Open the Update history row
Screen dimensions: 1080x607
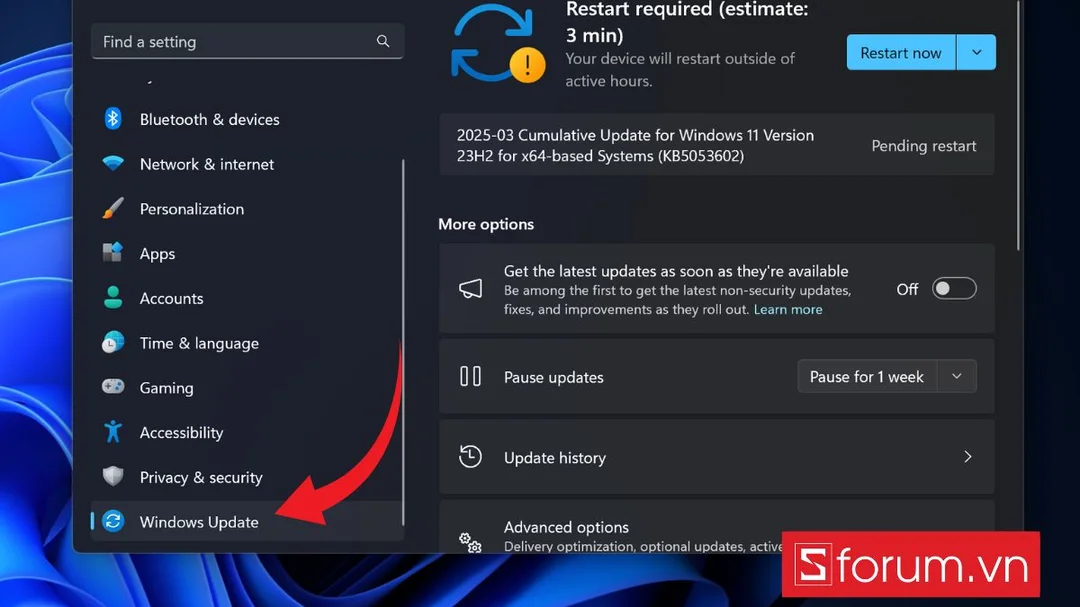click(716, 457)
